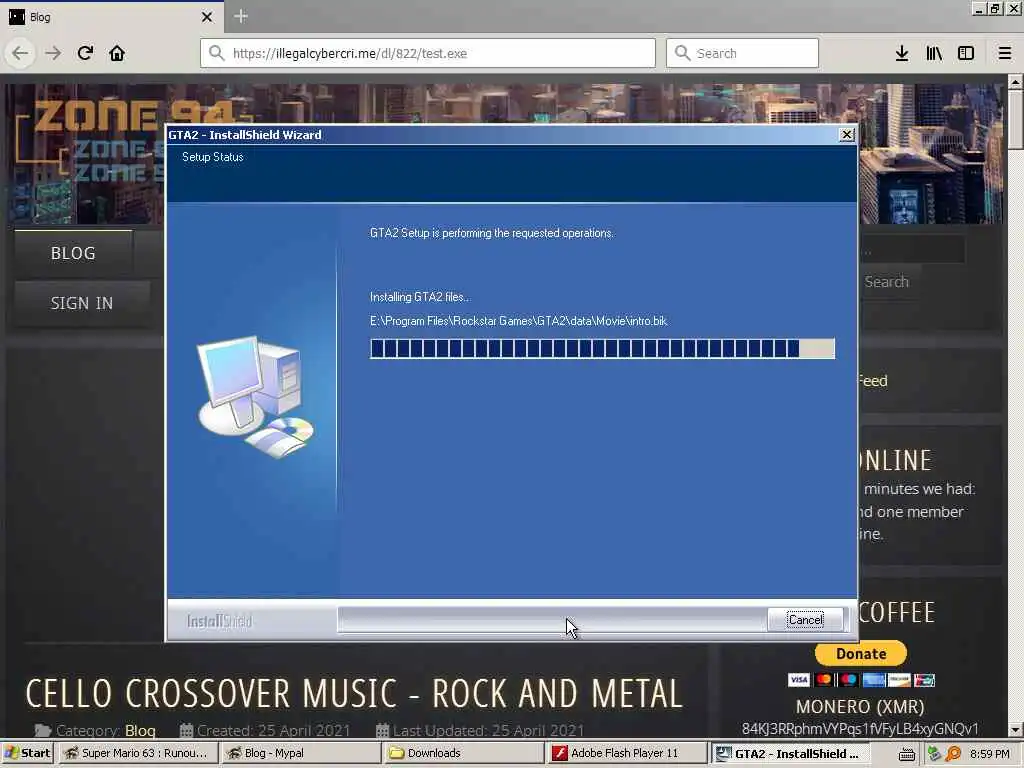Click the Cello Crossover Music article title
The image size is (1024, 768).
click(x=354, y=694)
